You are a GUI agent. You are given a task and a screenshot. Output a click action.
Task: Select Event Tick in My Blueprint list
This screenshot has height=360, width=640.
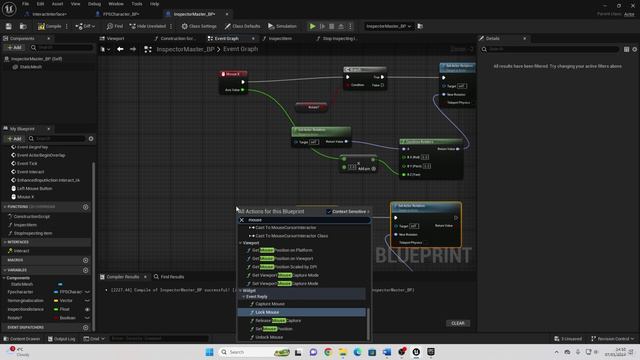pos(27,163)
